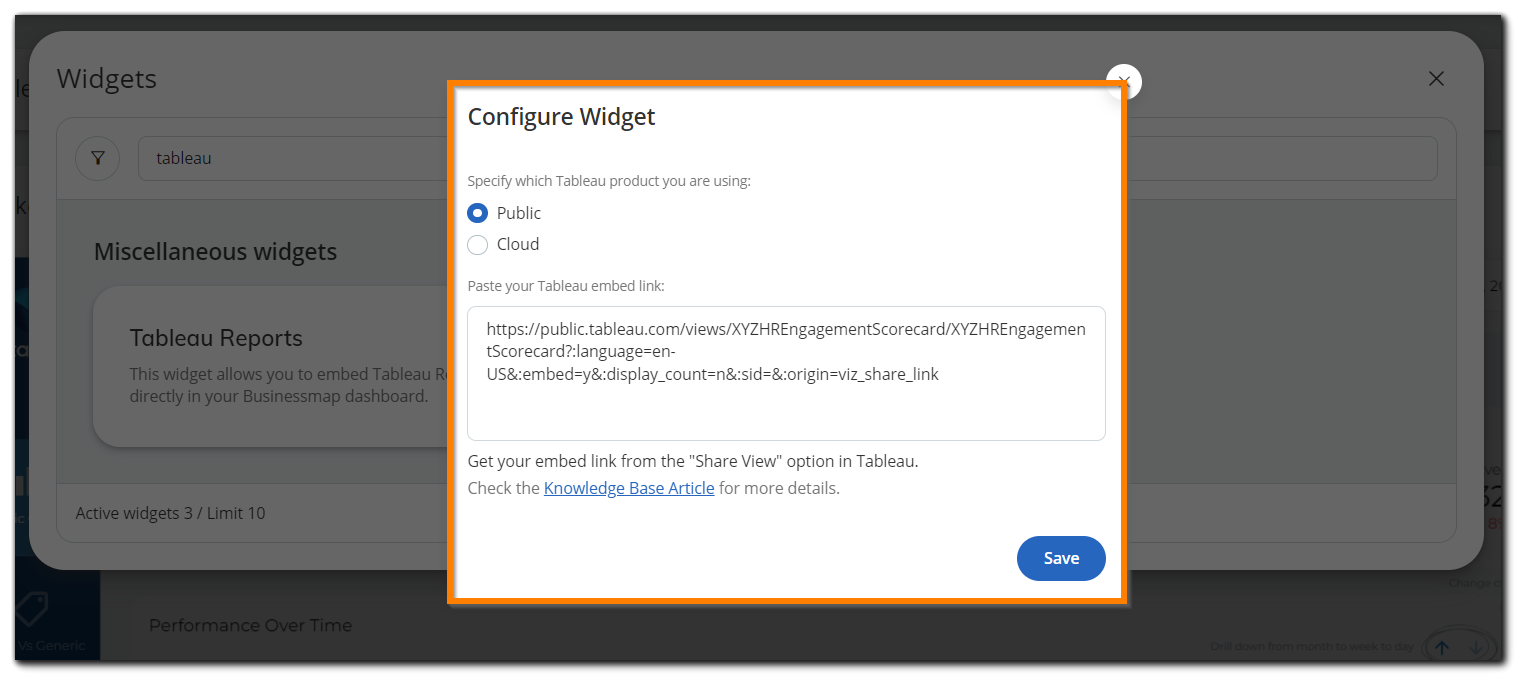Click inside the Tableau embed link textarea
The image size is (1528, 687).
786,372
